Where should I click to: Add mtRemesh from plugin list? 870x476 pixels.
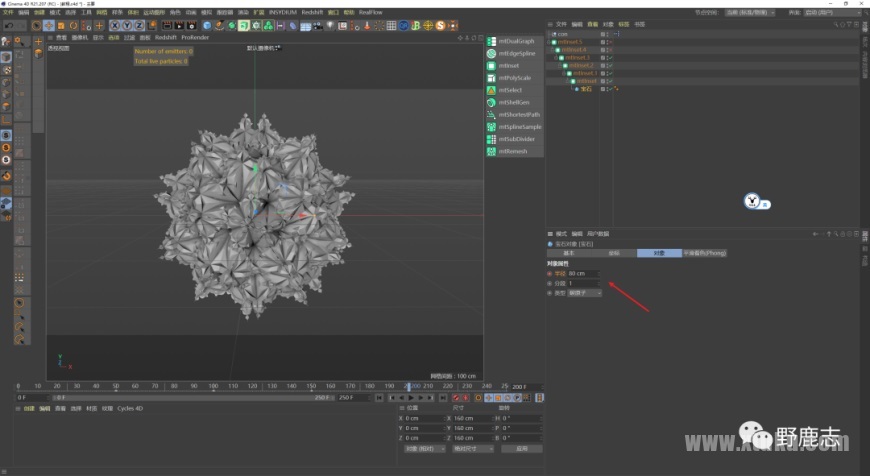(514, 151)
